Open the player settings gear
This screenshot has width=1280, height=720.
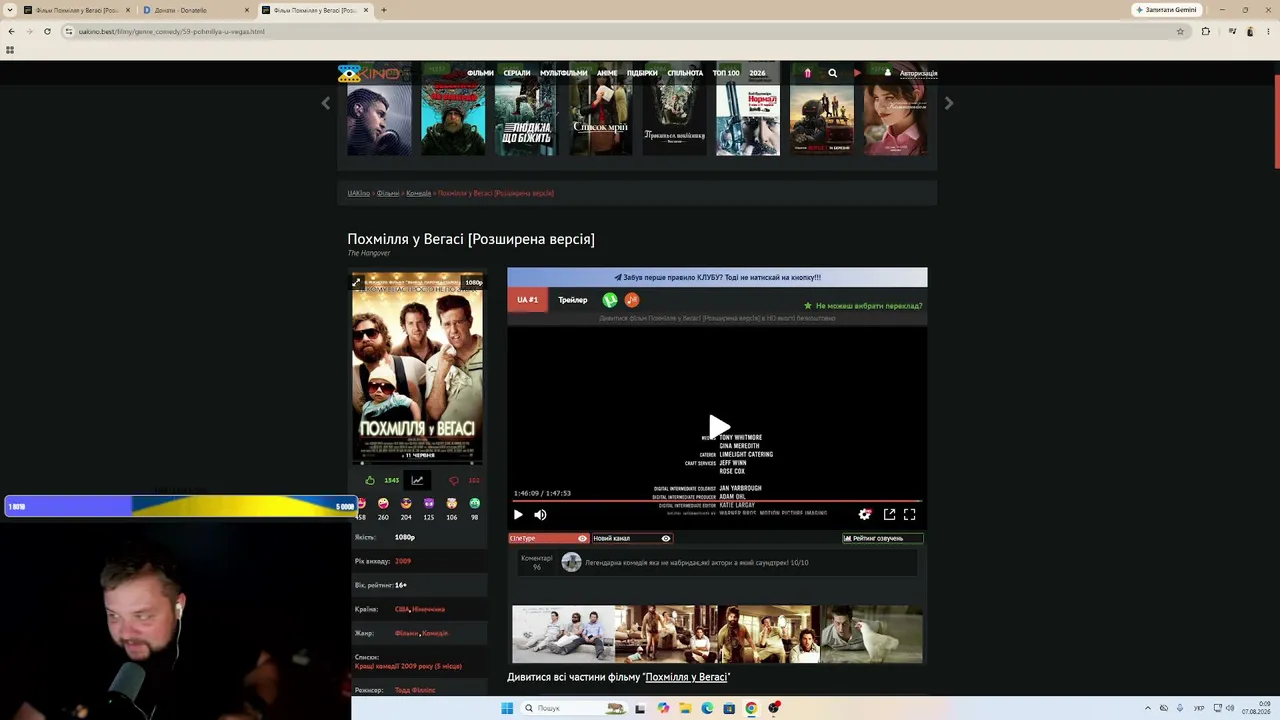pyautogui.click(x=865, y=514)
